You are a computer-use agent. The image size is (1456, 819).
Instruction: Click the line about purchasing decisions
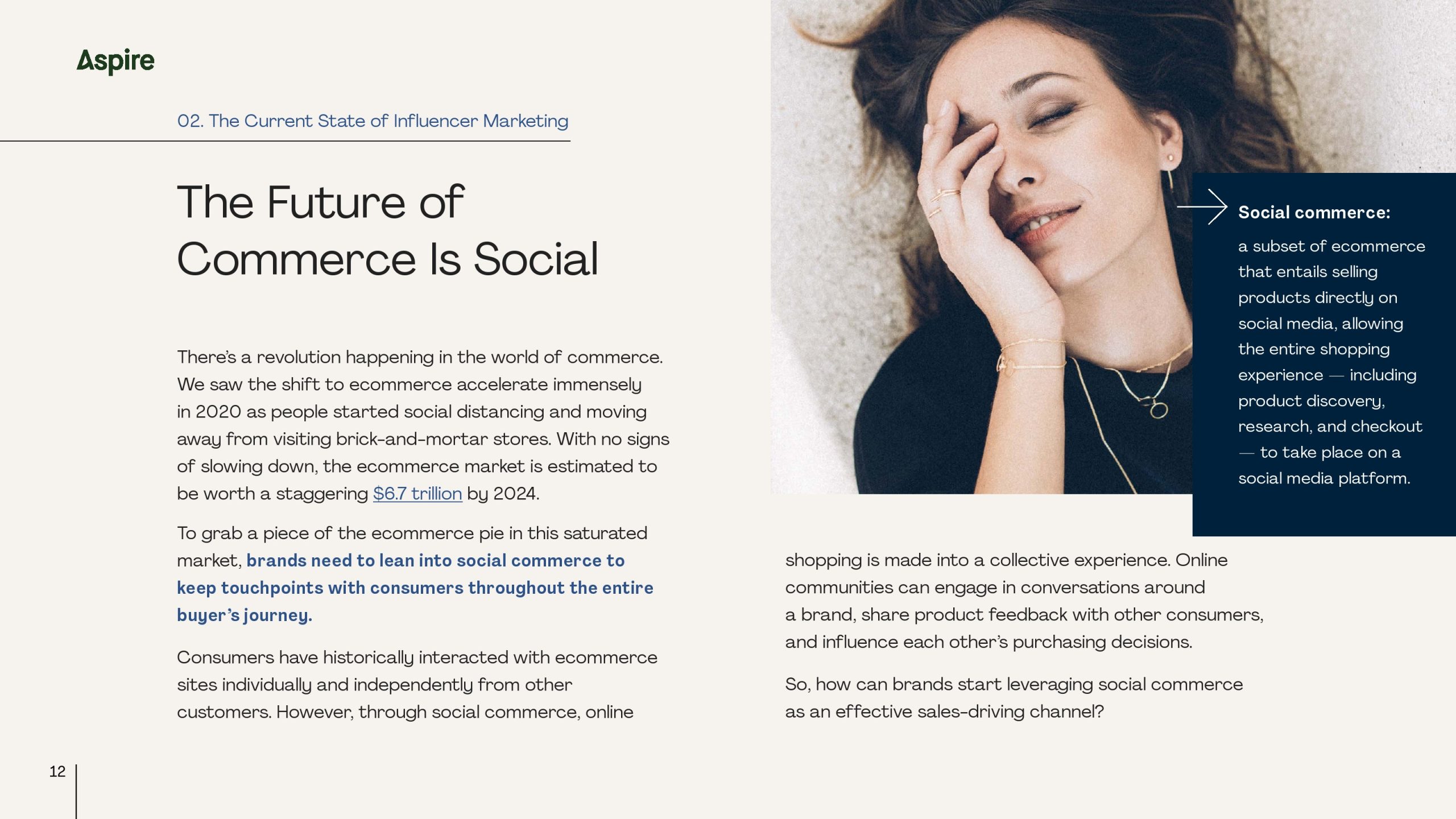pyautogui.click(x=988, y=642)
